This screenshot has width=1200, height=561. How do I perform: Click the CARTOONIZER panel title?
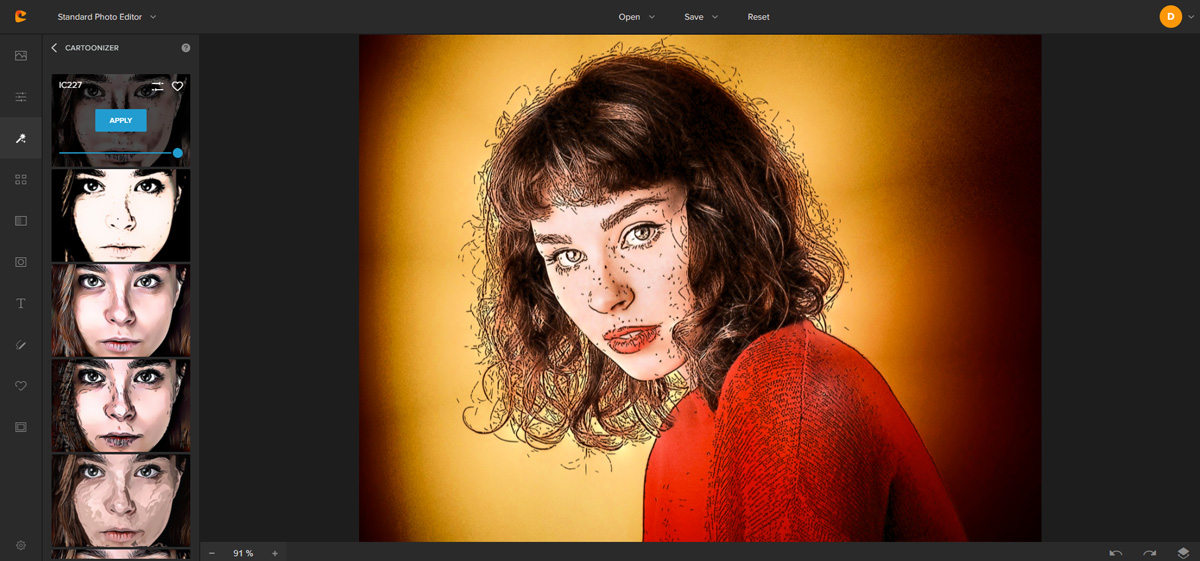[x=92, y=48]
